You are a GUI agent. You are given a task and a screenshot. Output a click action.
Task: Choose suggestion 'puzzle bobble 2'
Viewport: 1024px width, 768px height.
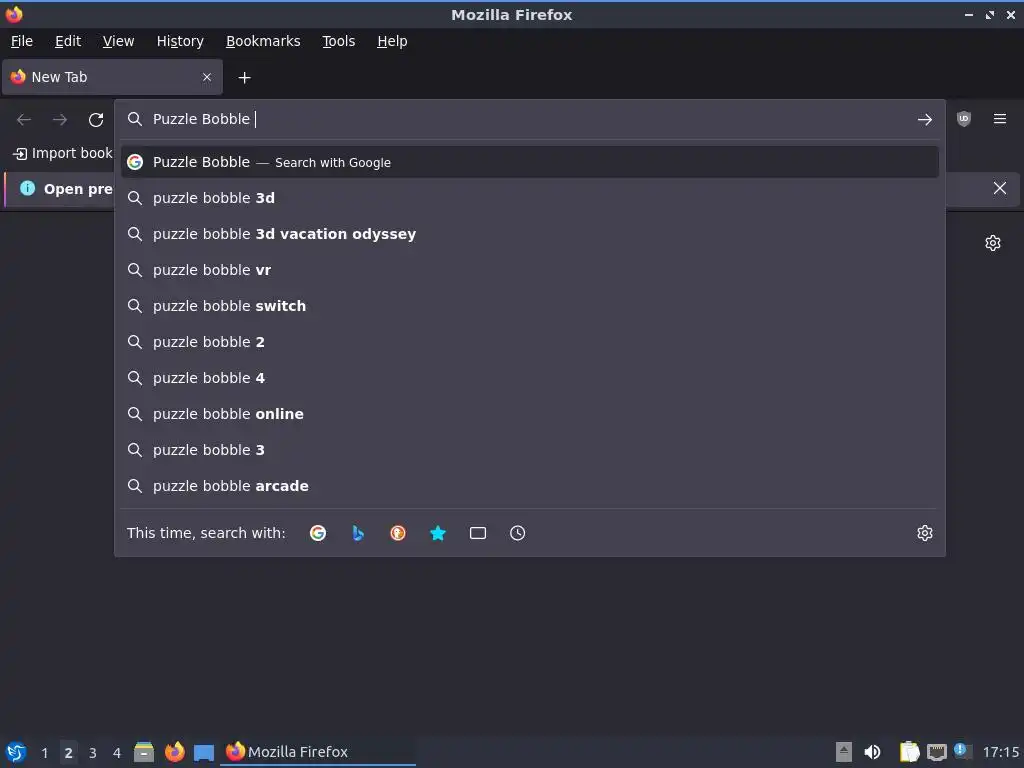click(530, 342)
